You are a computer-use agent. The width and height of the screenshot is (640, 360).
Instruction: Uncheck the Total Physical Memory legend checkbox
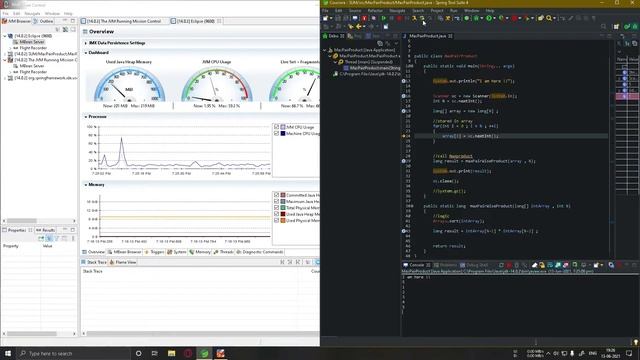pos(276,208)
